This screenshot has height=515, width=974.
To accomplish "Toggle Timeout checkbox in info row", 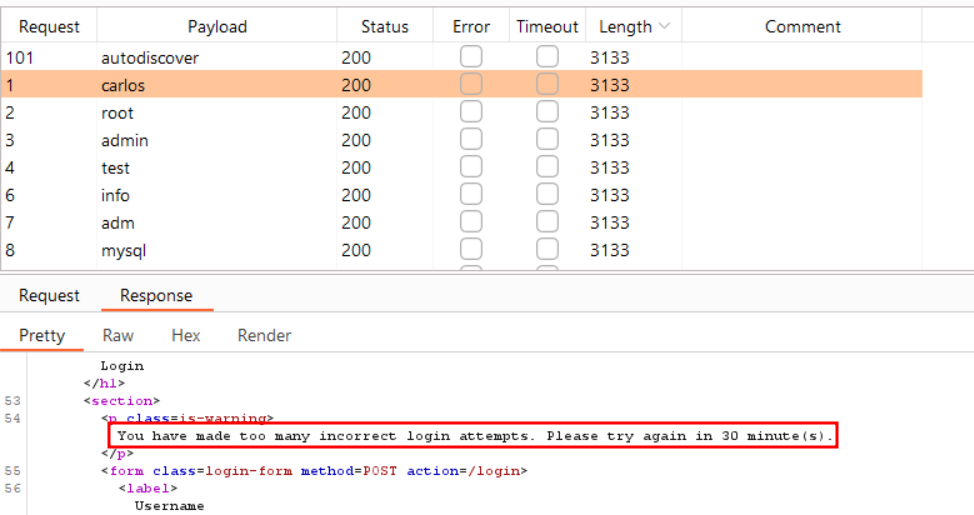I will point(547,194).
